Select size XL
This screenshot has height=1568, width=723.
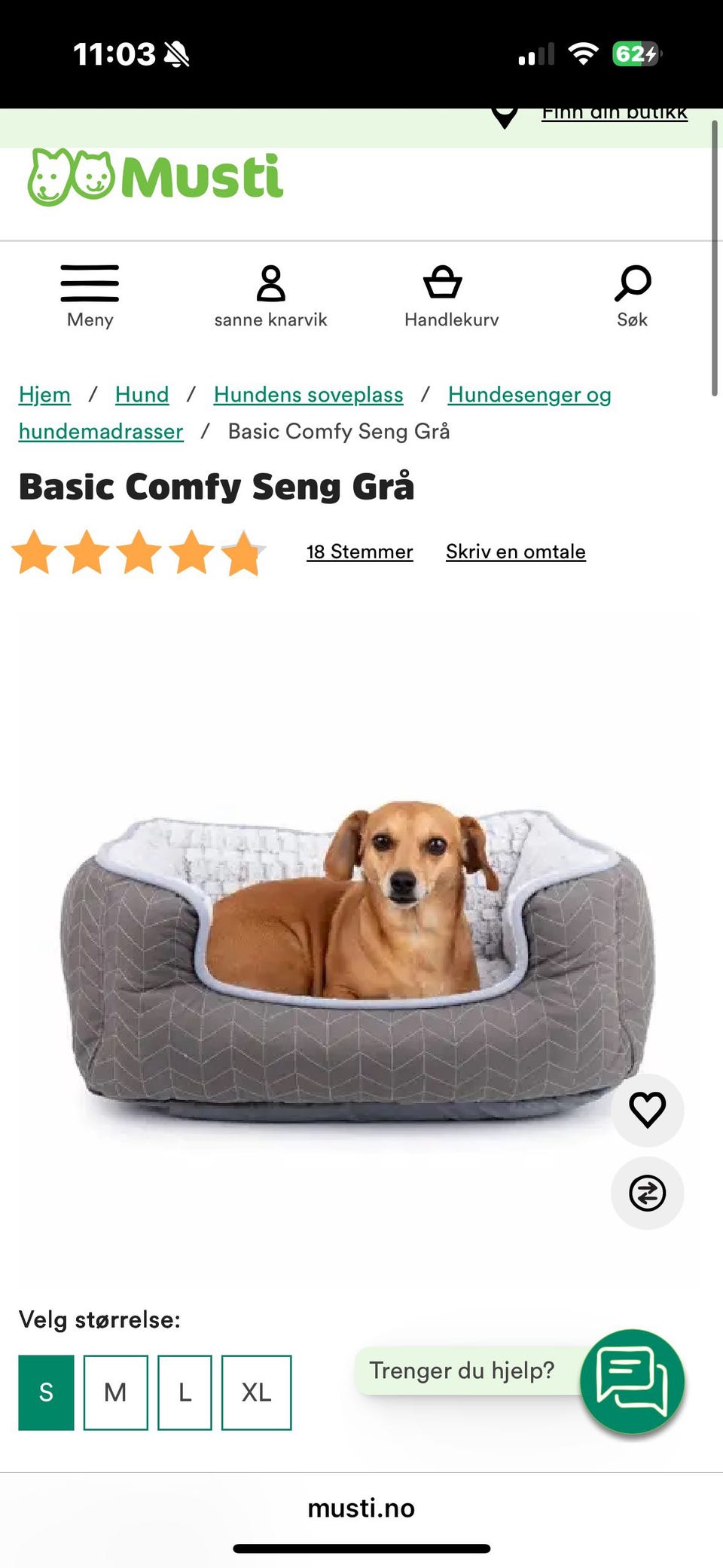point(256,1392)
